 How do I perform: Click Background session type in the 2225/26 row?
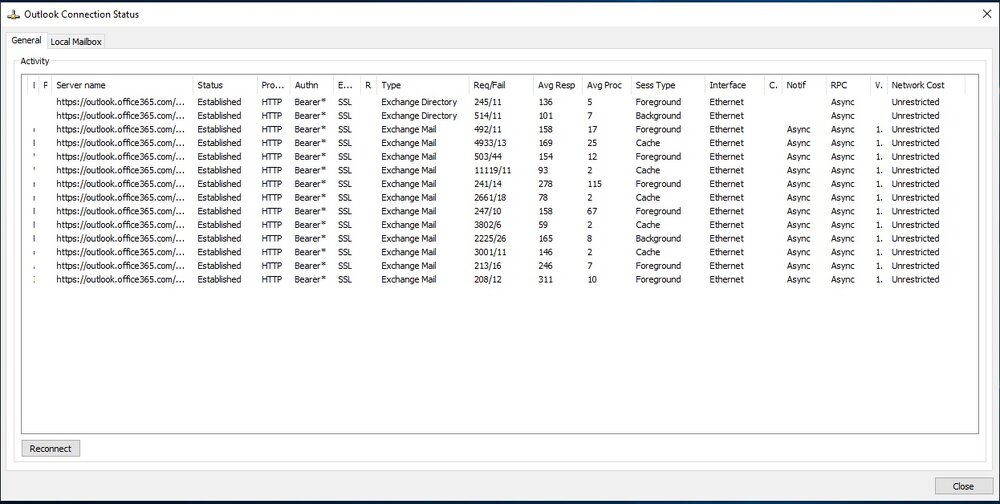pos(658,239)
